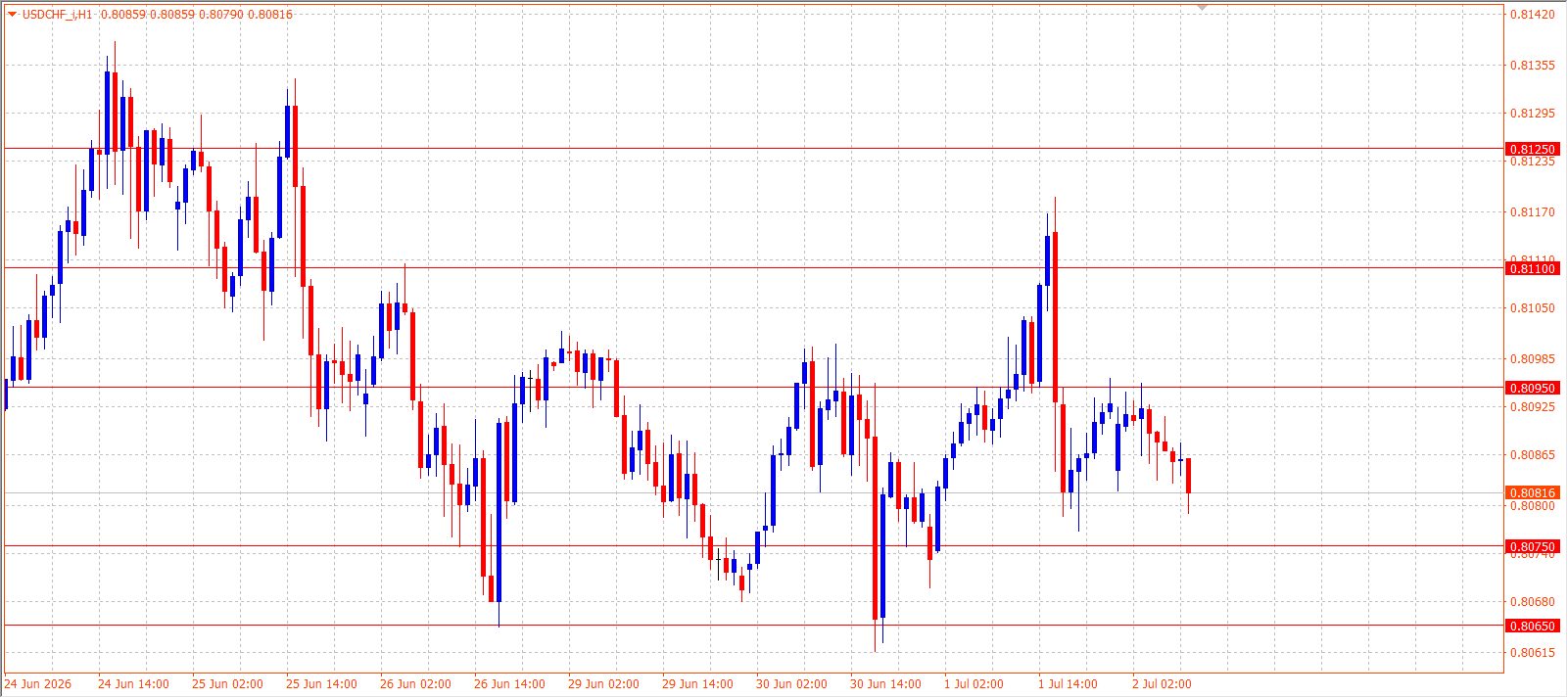Viewport: 1568px width, 698px height.
Task: Select the horizontal line at 0.81100
Action: (x=754, y=267)
